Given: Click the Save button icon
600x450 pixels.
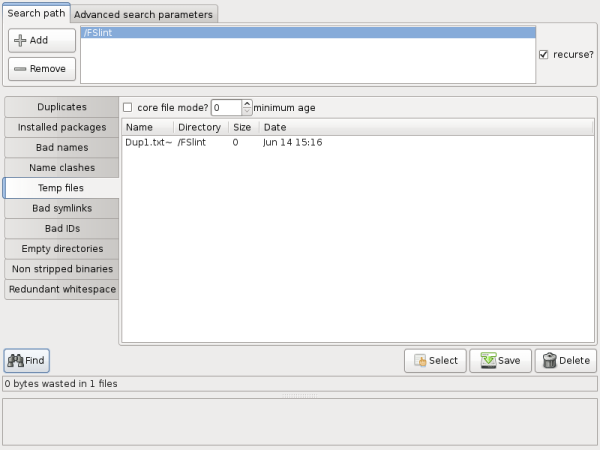Looking at the screenshot, I should click(487, 361).
